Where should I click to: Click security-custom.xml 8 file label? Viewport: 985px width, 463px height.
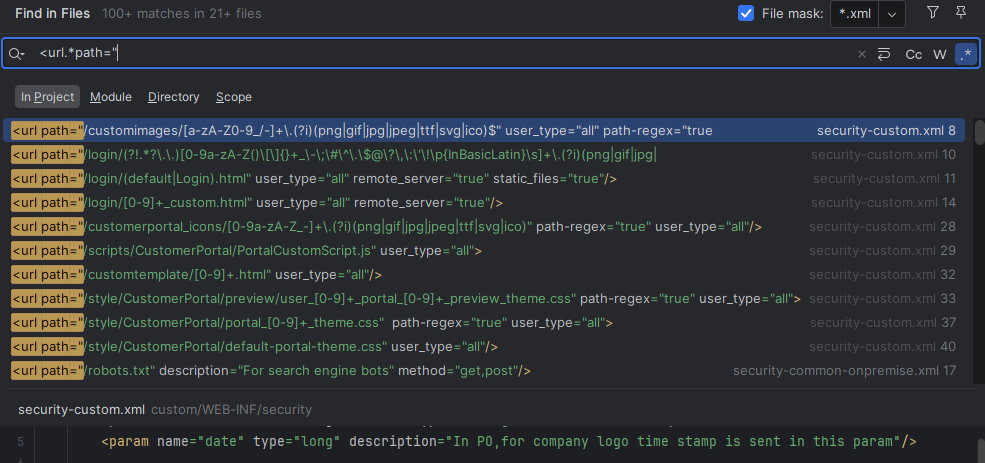click(886, 131)
